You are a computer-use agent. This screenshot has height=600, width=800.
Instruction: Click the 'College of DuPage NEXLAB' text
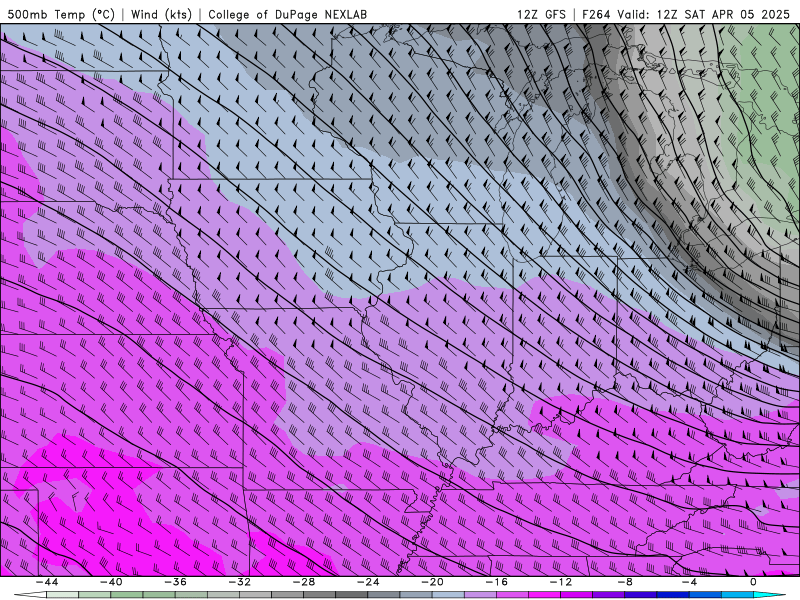pos(287,14)
